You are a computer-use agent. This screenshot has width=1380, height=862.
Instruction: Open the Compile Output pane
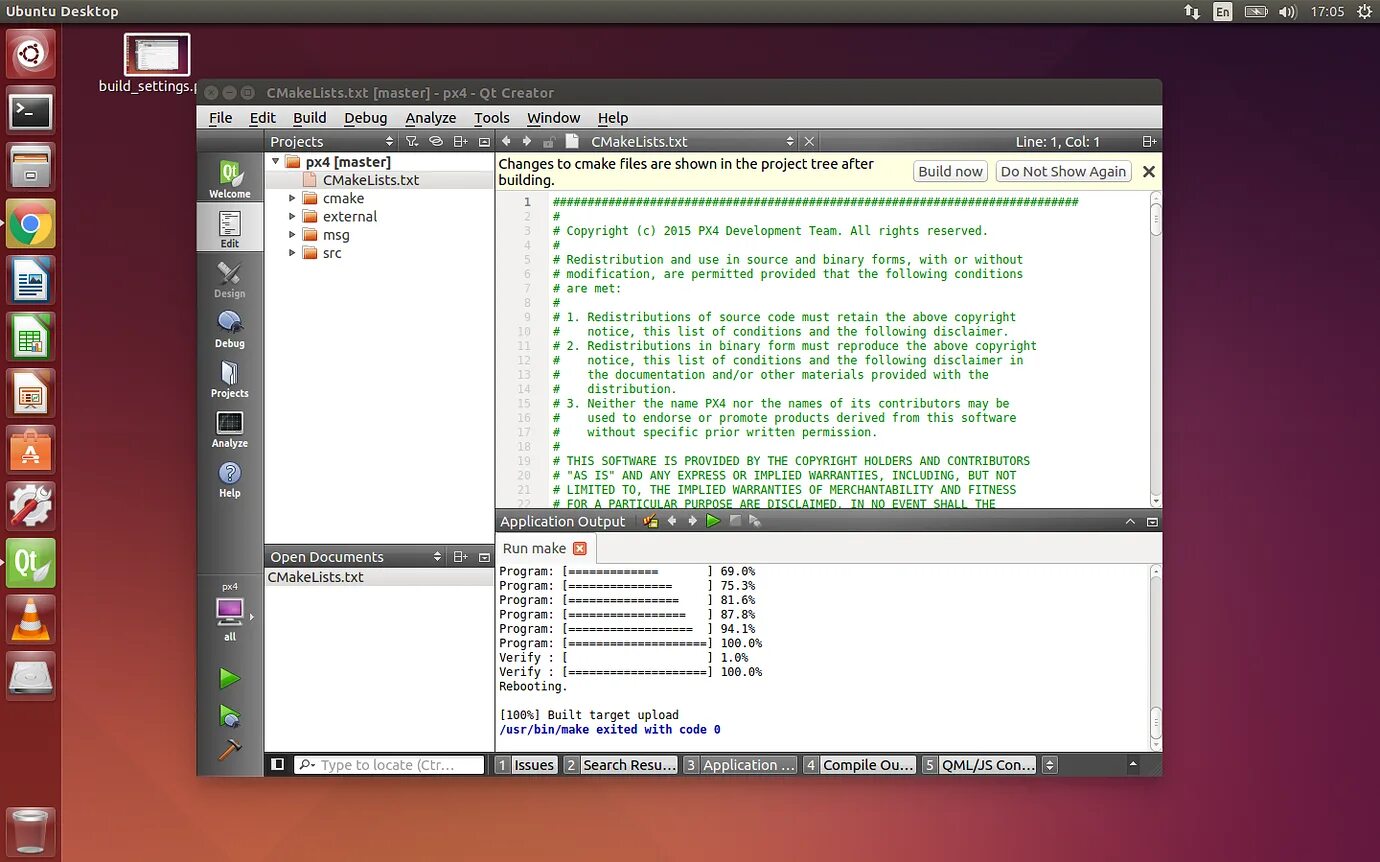point(860,765)
